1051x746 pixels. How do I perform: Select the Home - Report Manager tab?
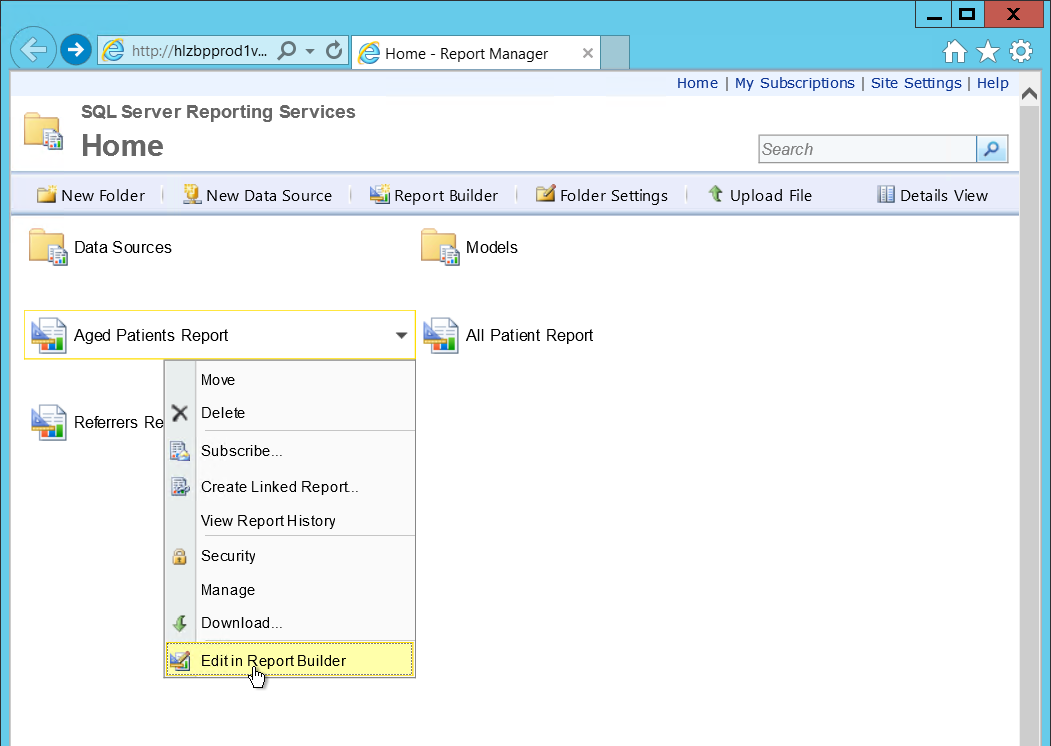click(475, 53)
